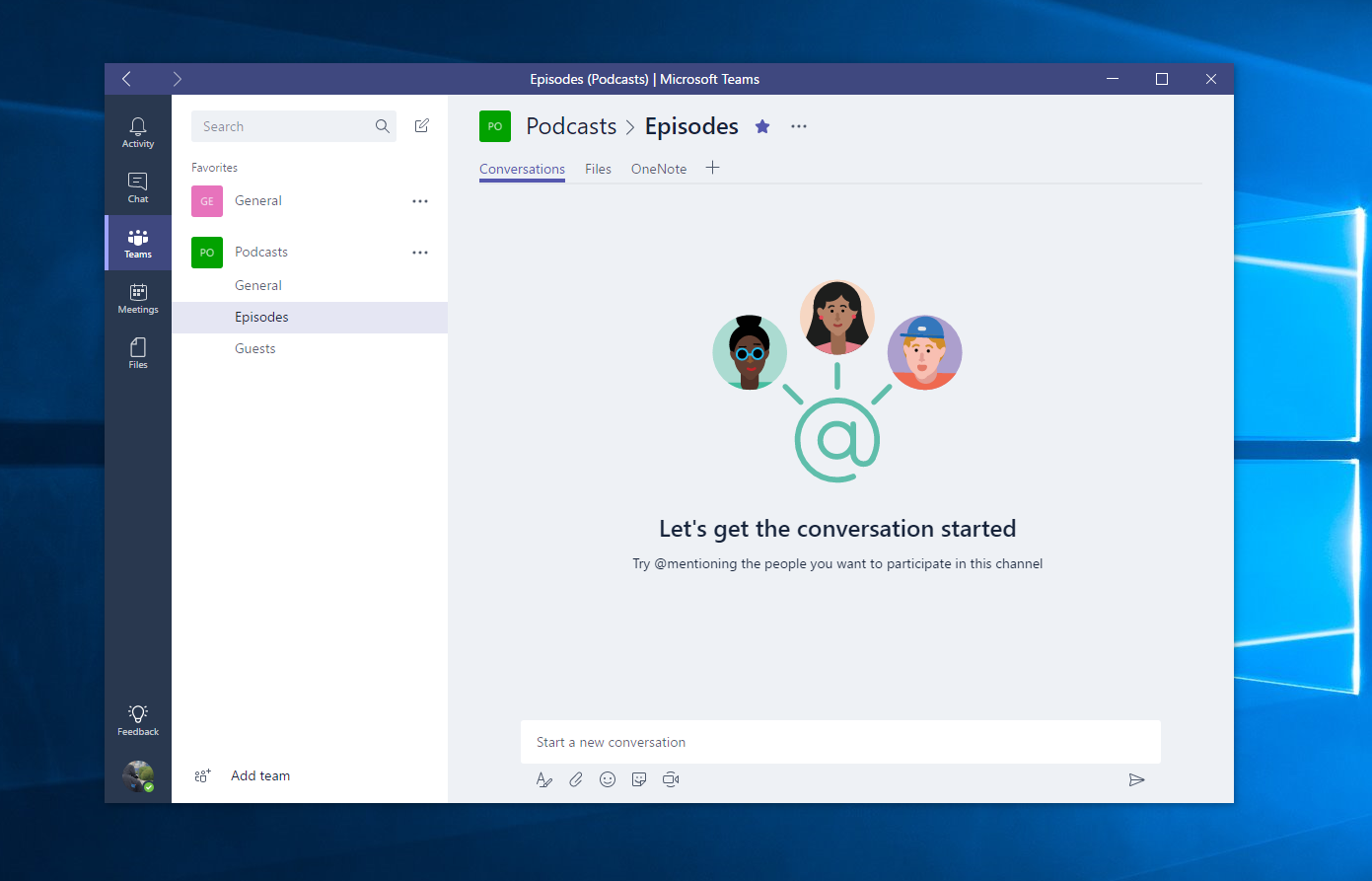Compose a new chat message
1372x881 pixels.
coord(421,125)
